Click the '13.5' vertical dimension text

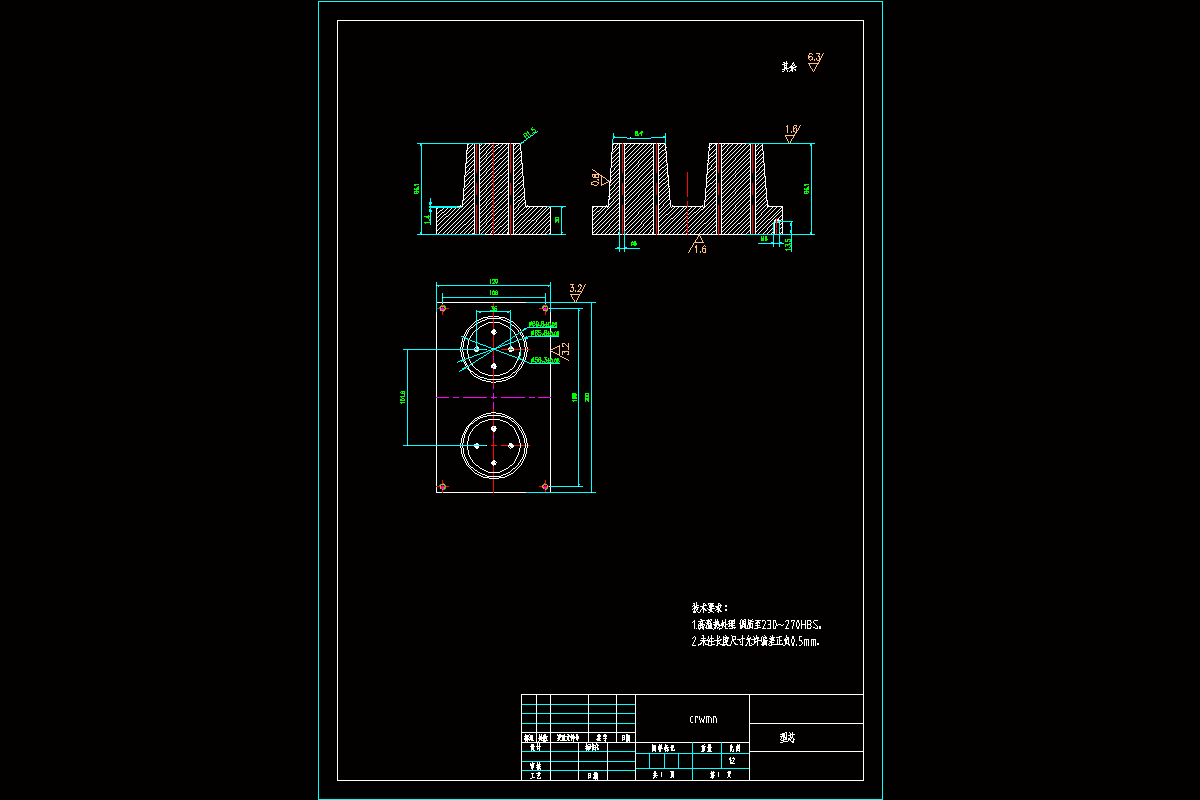point(788,243)
